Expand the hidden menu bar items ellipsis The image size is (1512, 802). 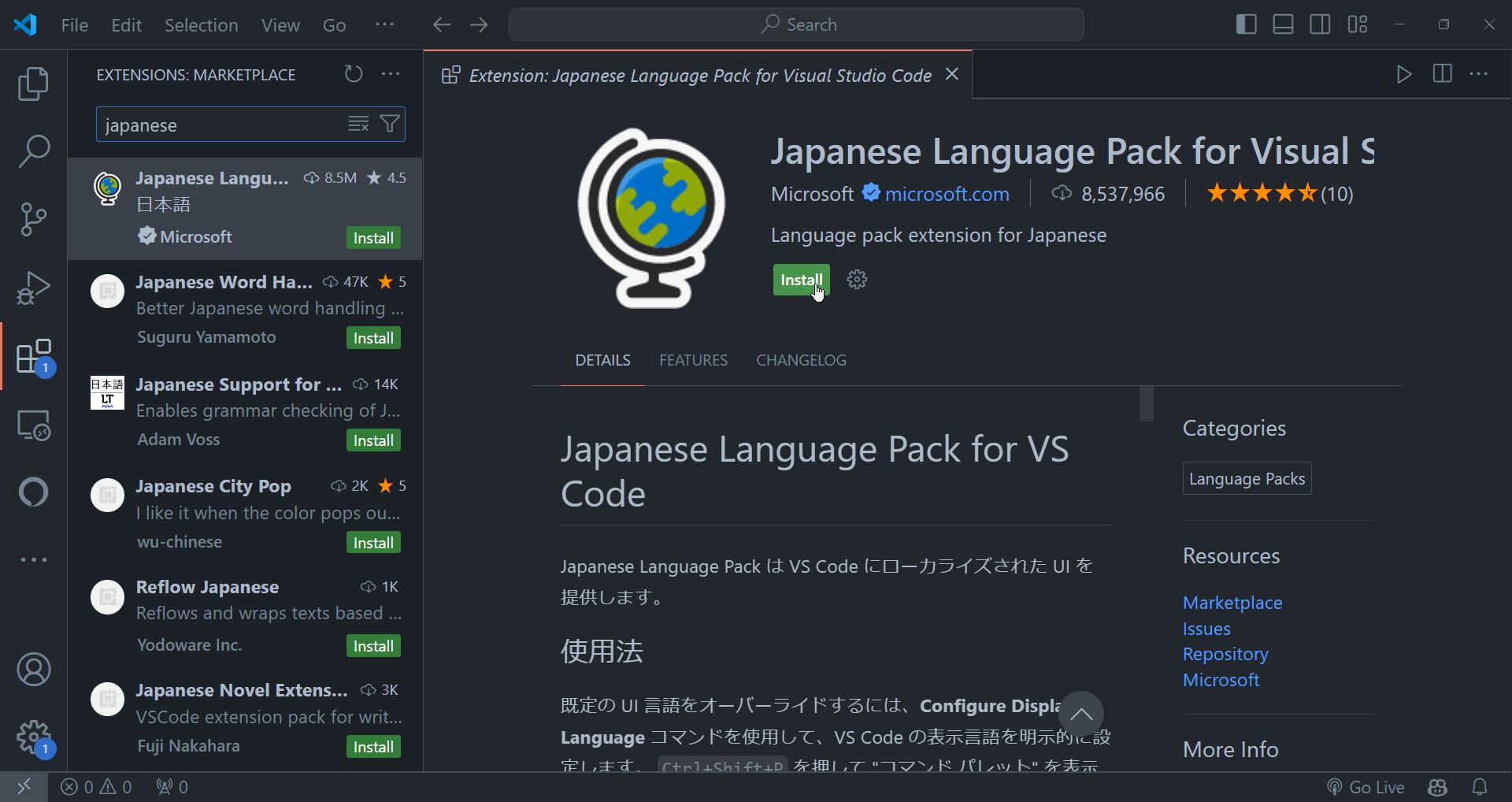(384, 24)
